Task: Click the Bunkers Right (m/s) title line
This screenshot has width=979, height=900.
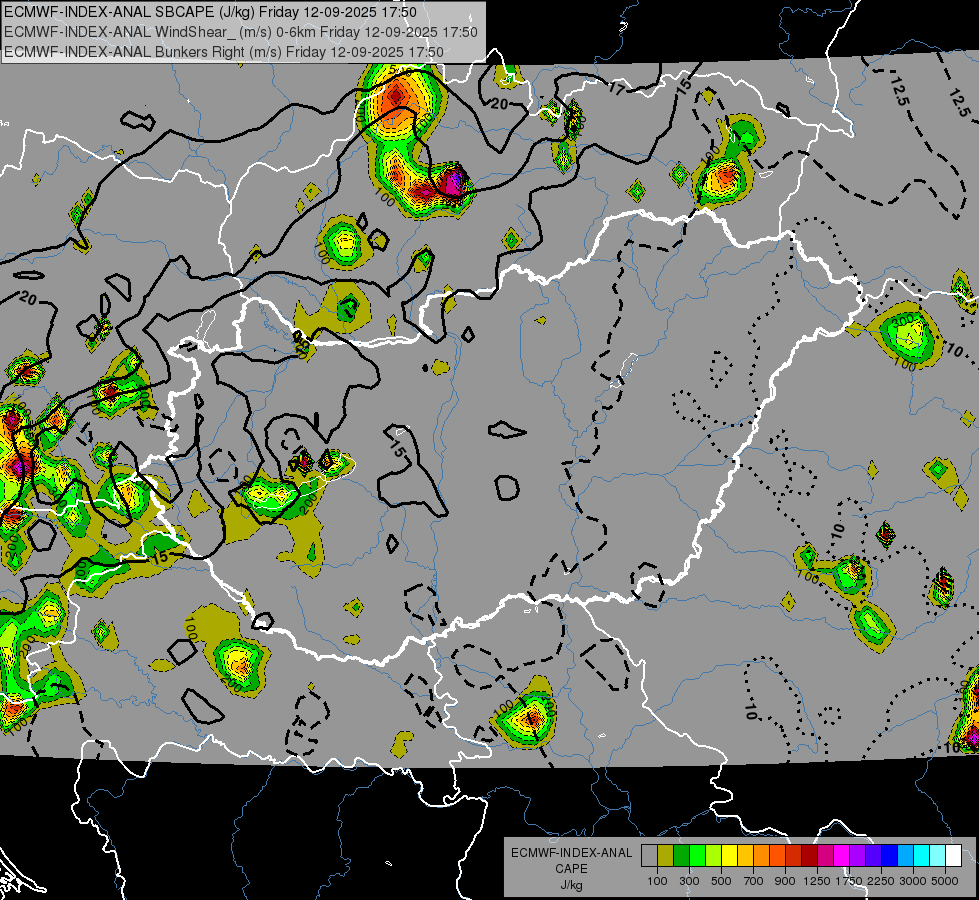Action: tap(224, 52)
